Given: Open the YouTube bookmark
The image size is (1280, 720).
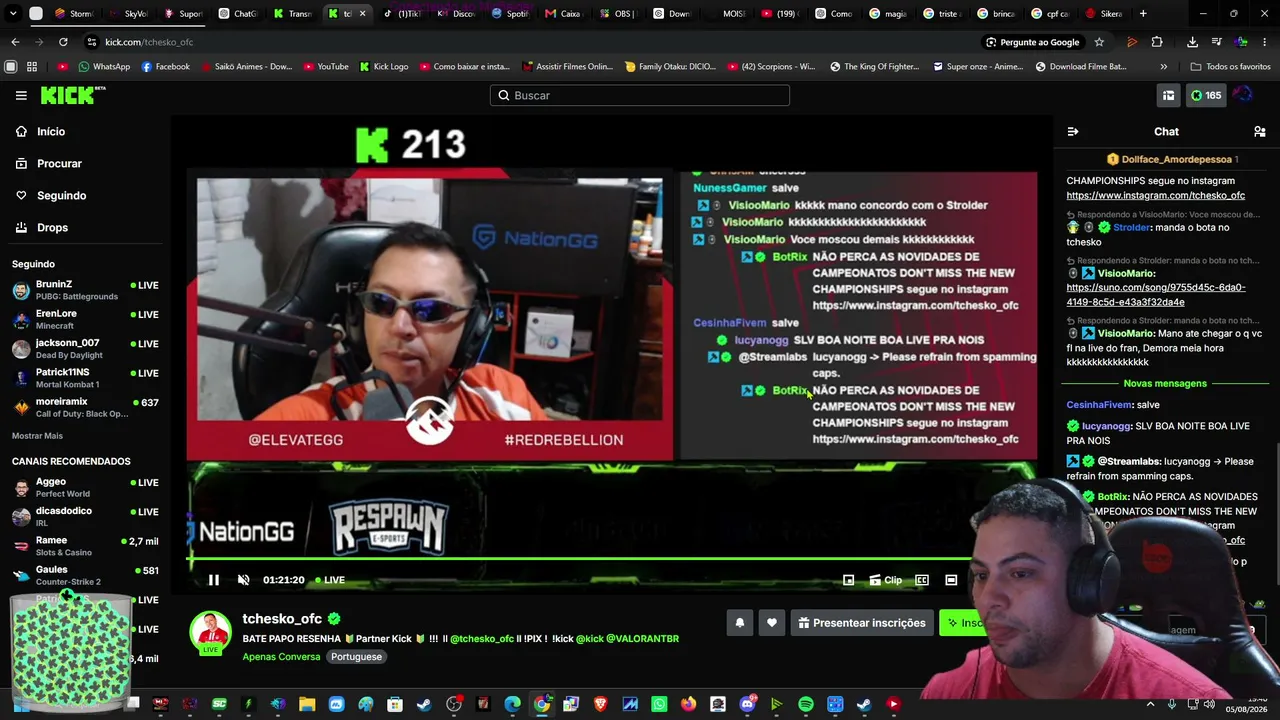Looking at the screenshot, I should pos(325,67).
